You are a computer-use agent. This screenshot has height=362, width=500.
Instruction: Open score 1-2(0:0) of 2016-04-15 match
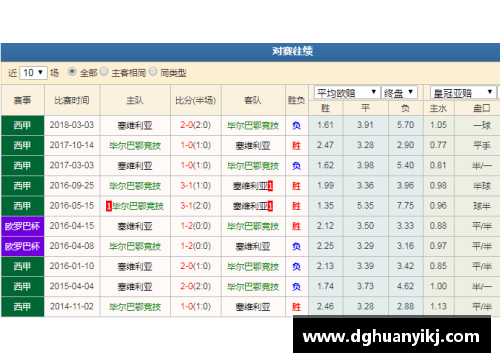coord(196,226)
